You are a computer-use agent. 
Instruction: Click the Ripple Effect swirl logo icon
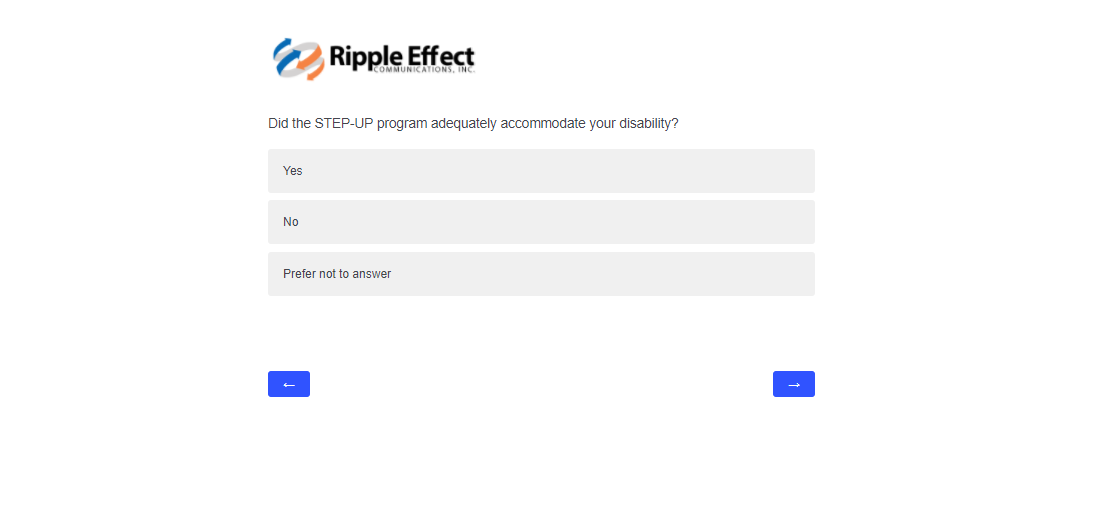[298, 59]
